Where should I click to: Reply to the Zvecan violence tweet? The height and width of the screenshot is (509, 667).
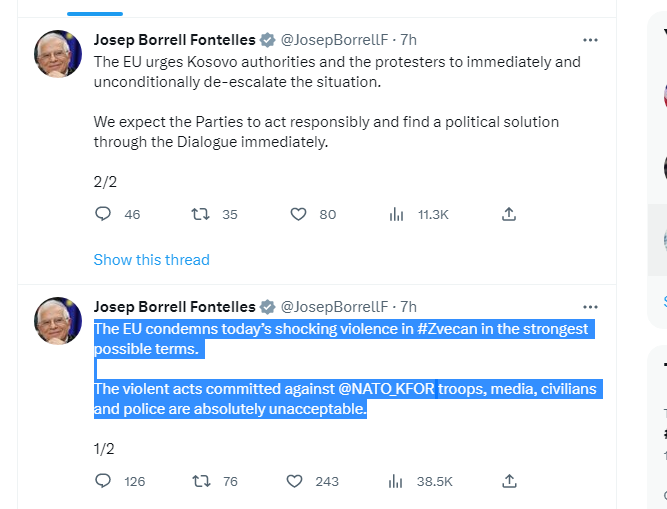[102, 481]
